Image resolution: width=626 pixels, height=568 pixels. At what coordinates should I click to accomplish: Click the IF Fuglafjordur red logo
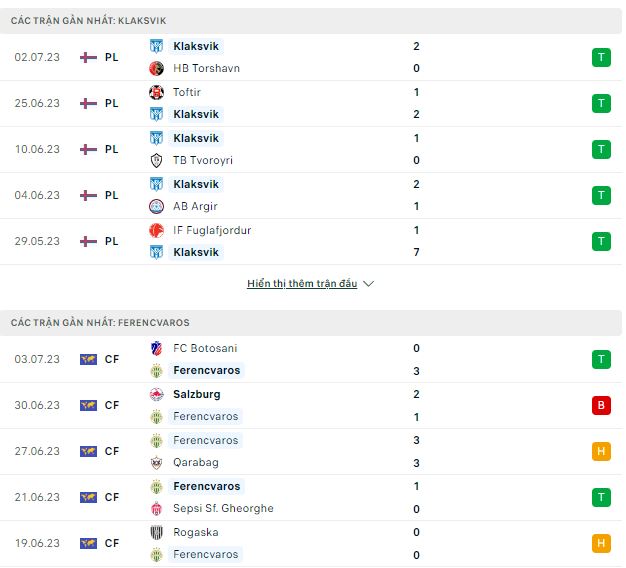(x=156, y=230)
